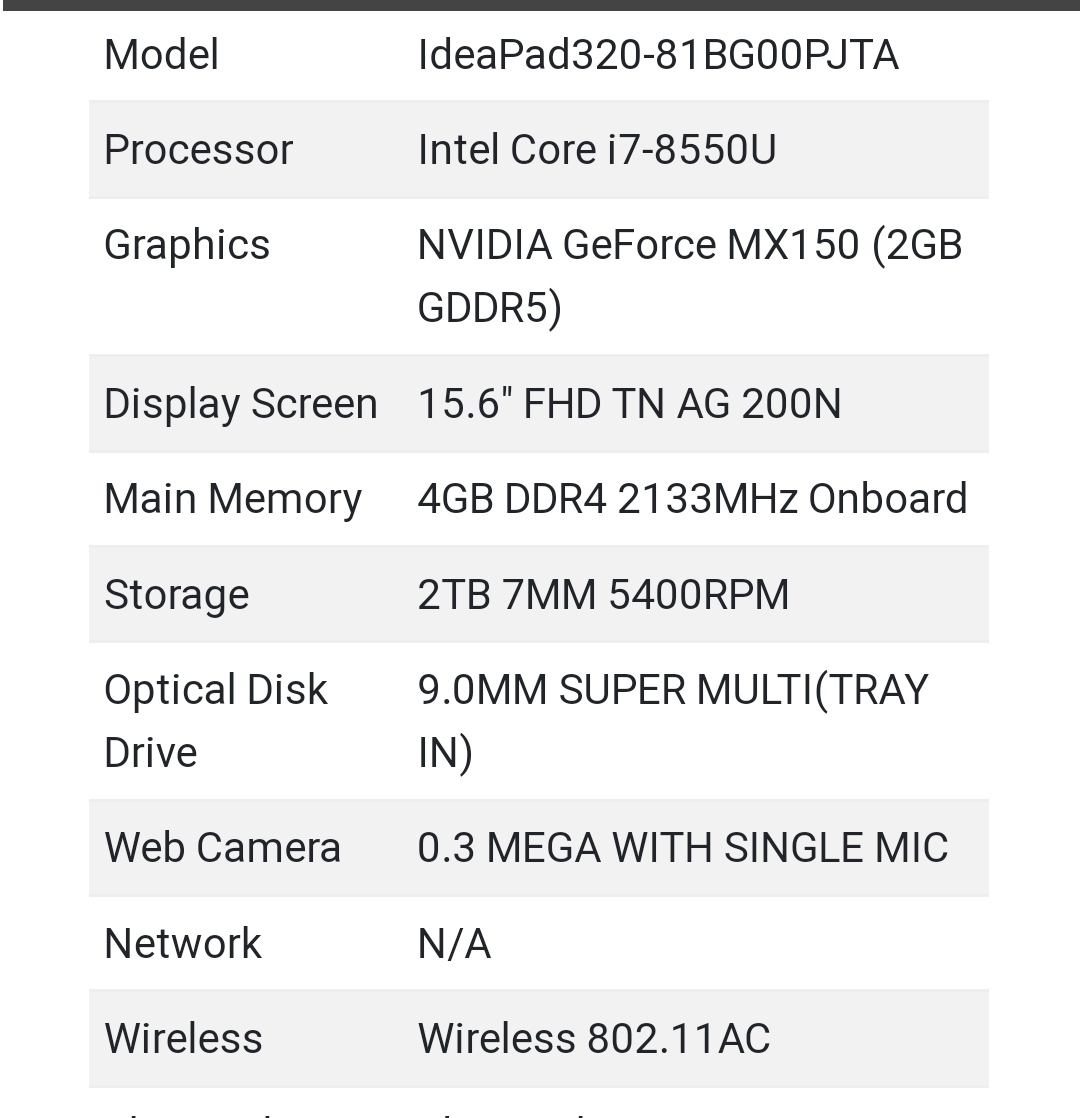Click 0.3 MEGA WITH SINGLE MIC value
Image resolution: width=1080 pixels, height=1118 pixels.
click(682, 848)
